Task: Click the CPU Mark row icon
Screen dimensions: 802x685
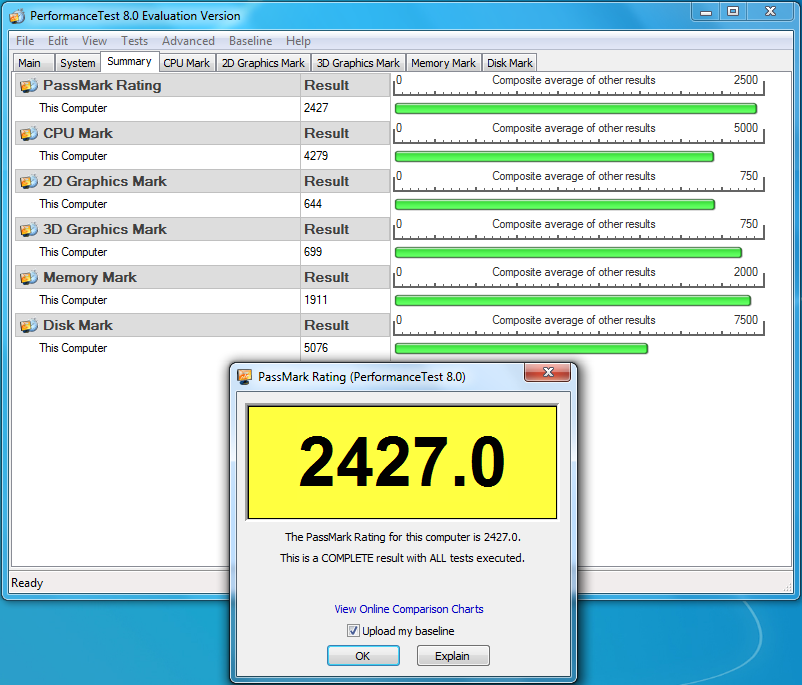Action: pyautogui.click(x=29, y=134)
